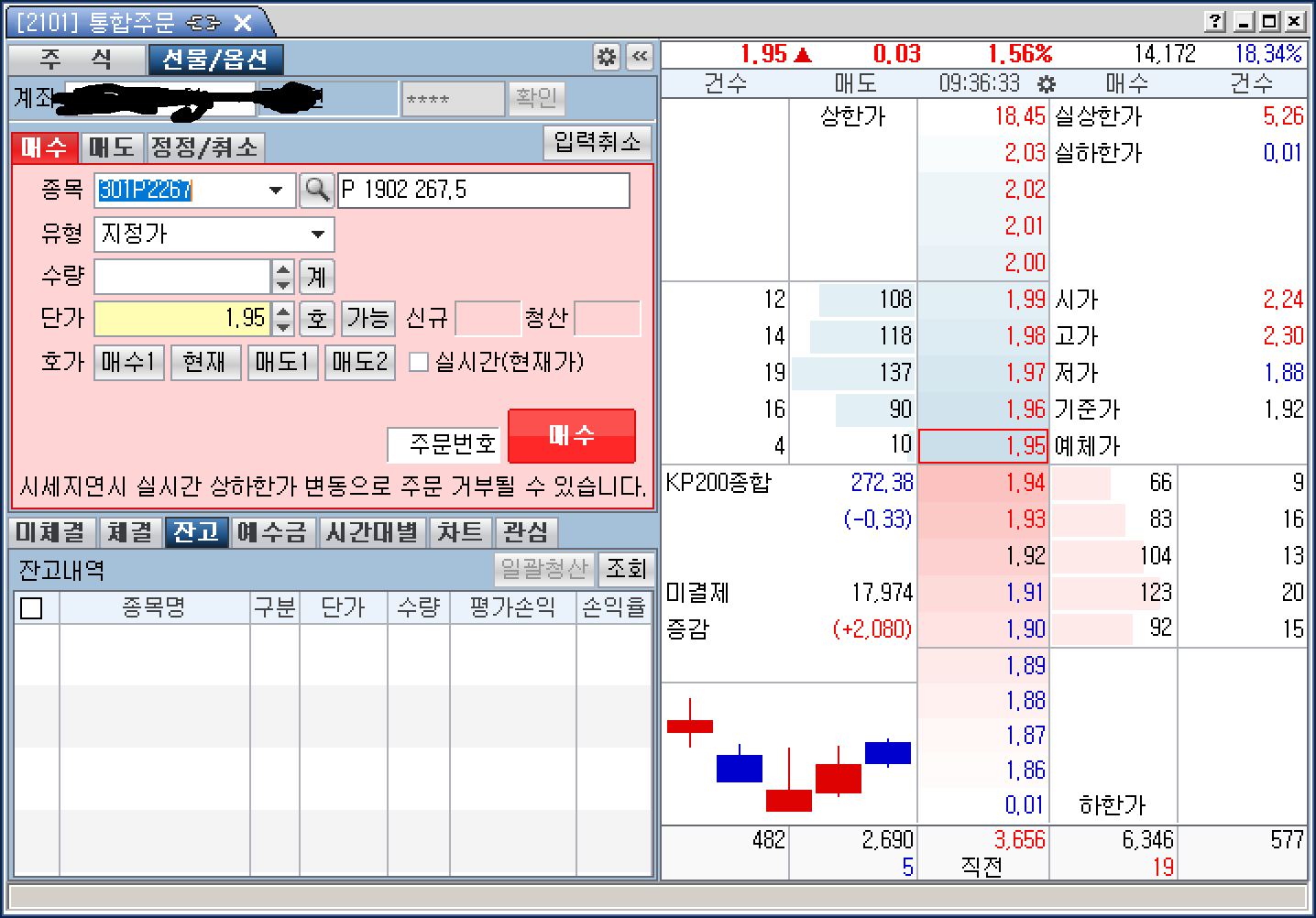
Task: Click the help question mark icon
Action: (1215, 21)
